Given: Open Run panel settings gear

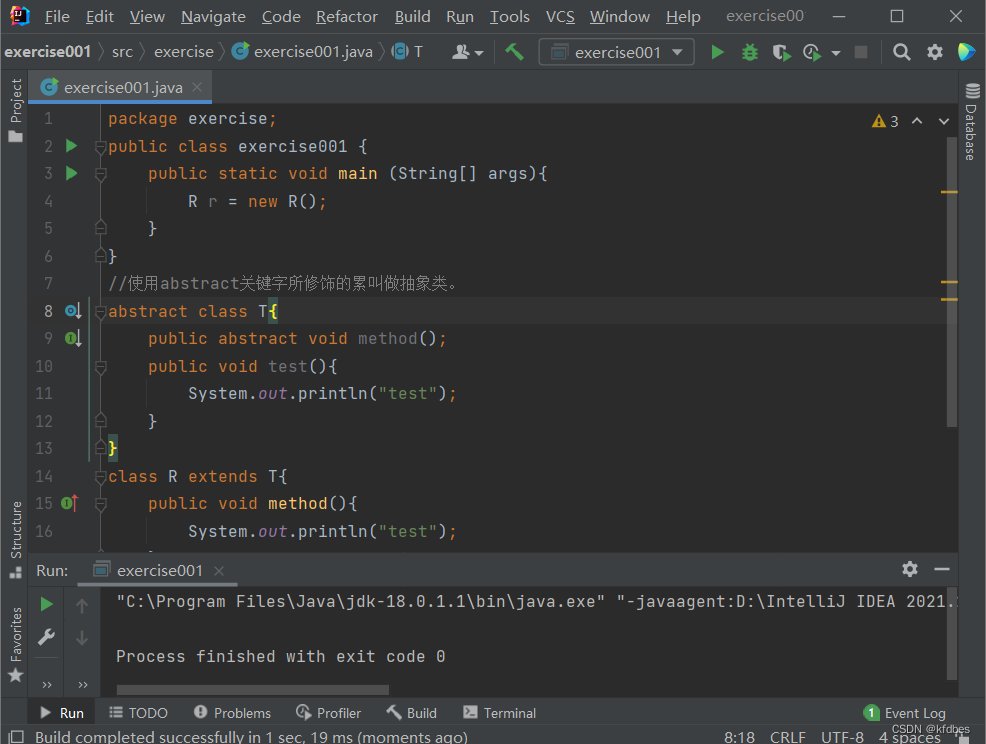Looking at the screenshot, I should pyautogui.click(x=909, y=569).
